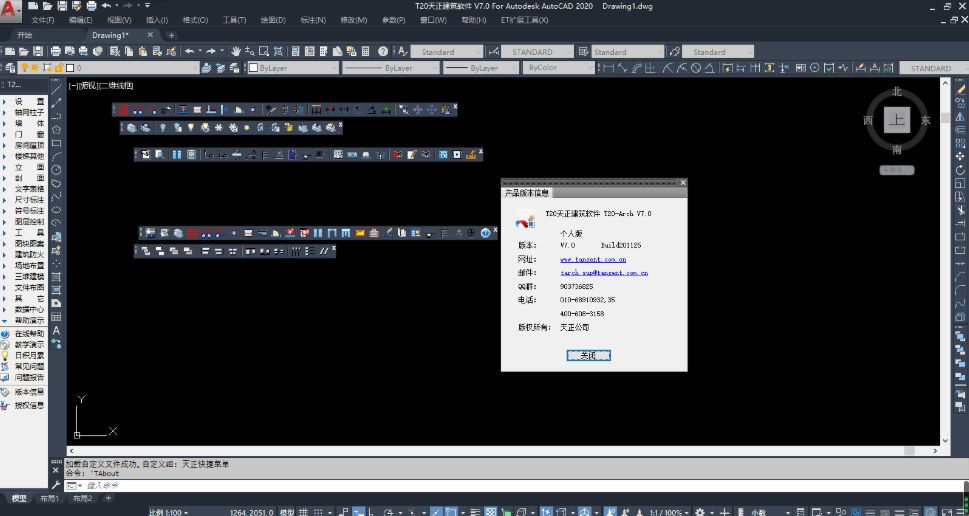Click the Undo arrow in standard toolbar
The width and height of the screenshot is (969, 516).
[190, 51]
